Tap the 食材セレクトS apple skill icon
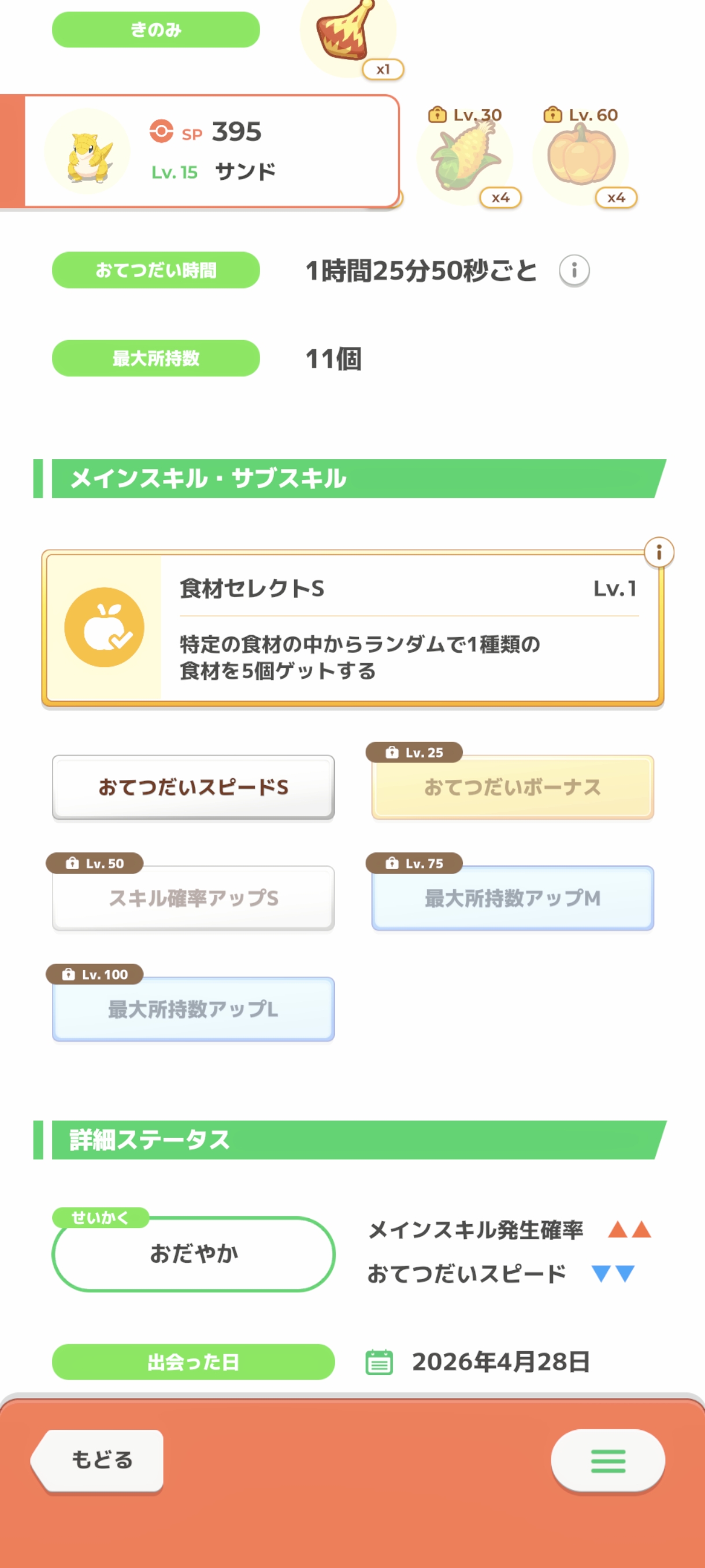Image resolution: width=705 pixels, height=1568 pixels. 104,627
